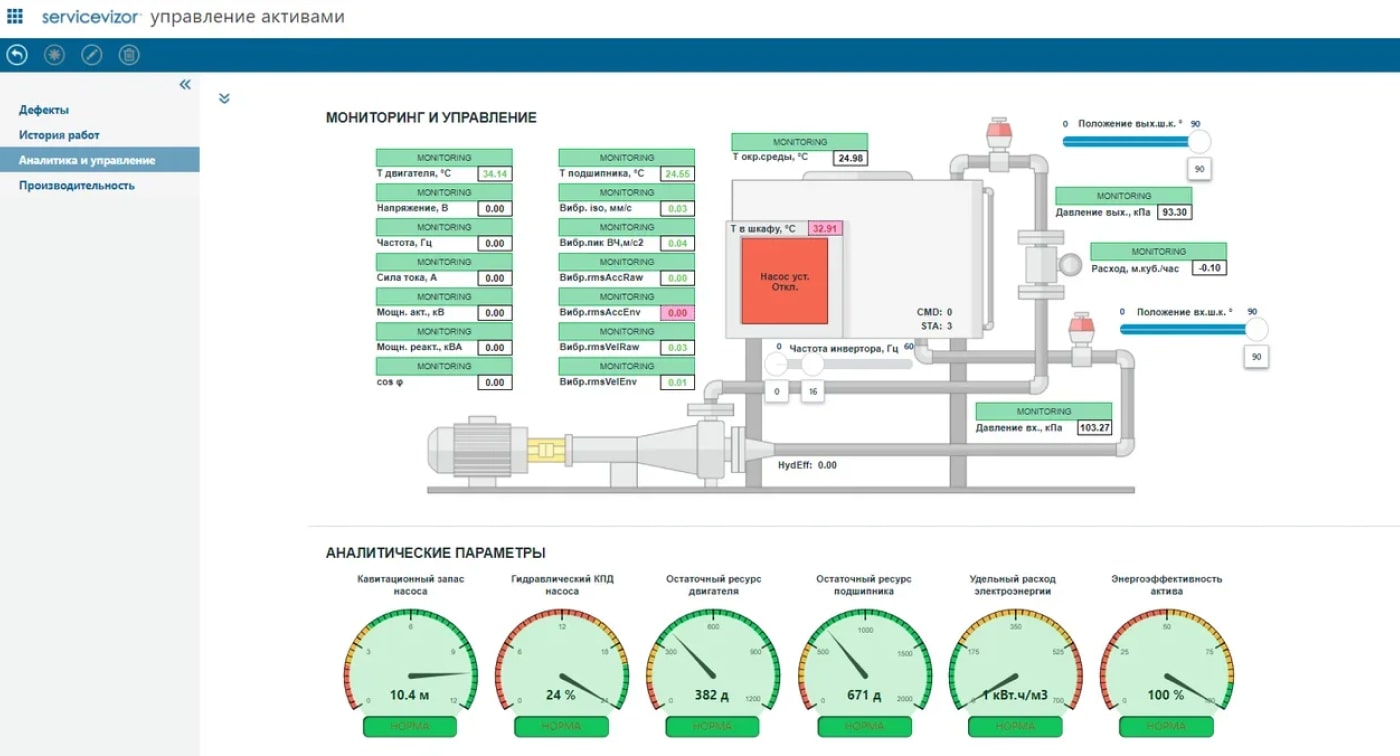1400x756 pixels.
Task: Click the Давление вых. value 93.30
Action: coord(1175,212)
